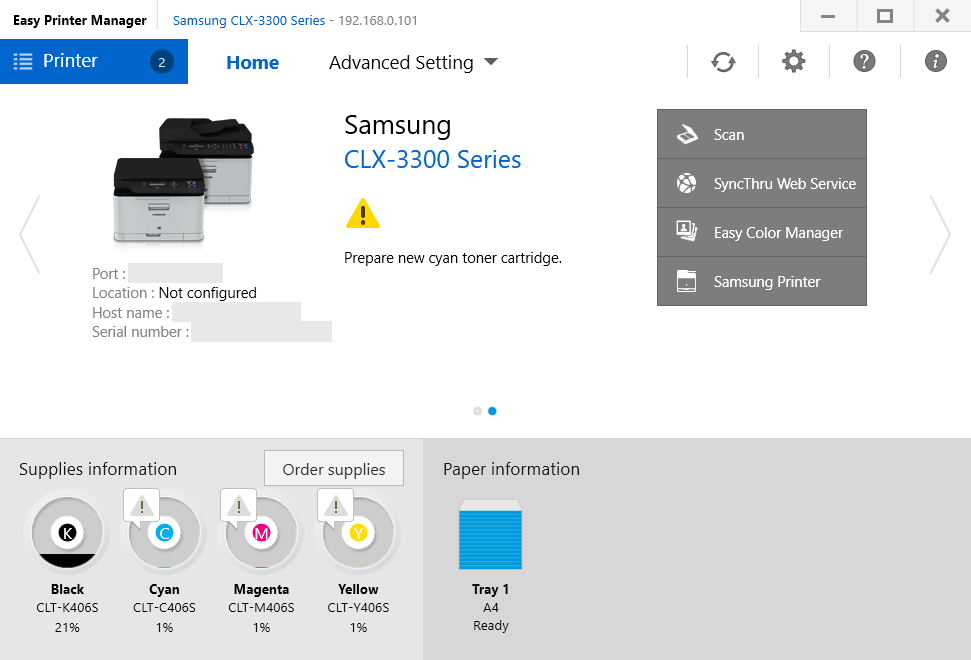Click the Samsung CLX-3300 Series title bar text

click(248, 20)
